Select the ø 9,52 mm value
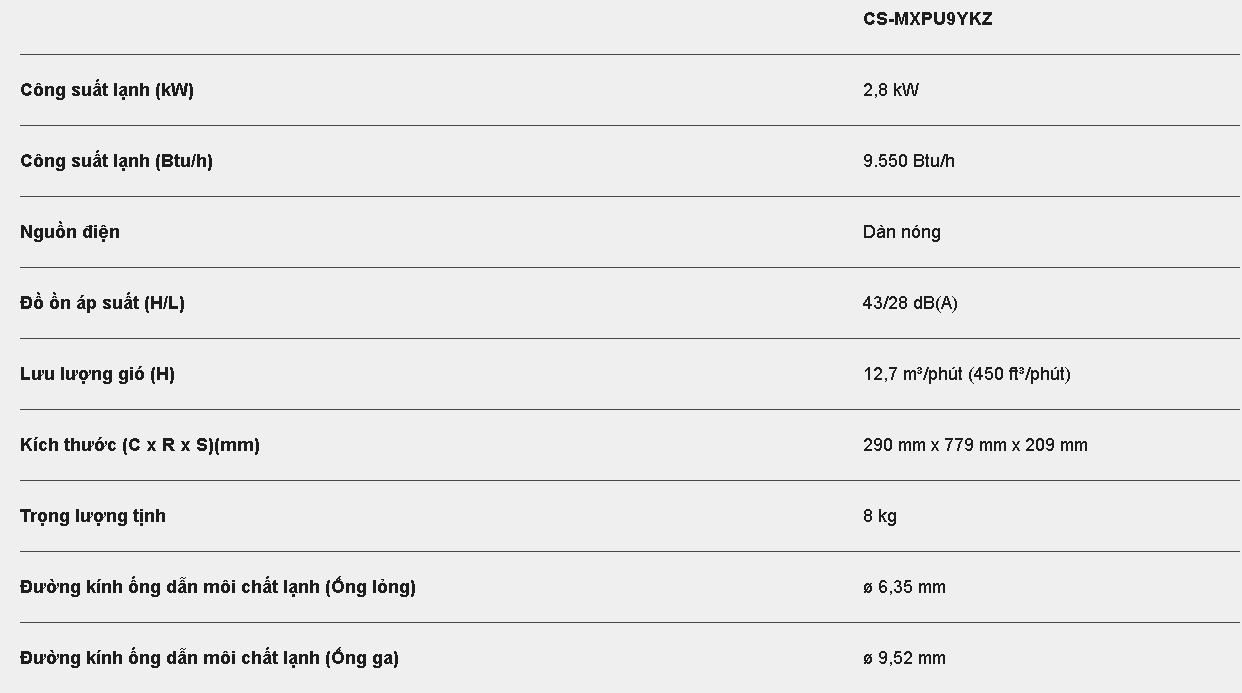 tap(904, 658)
